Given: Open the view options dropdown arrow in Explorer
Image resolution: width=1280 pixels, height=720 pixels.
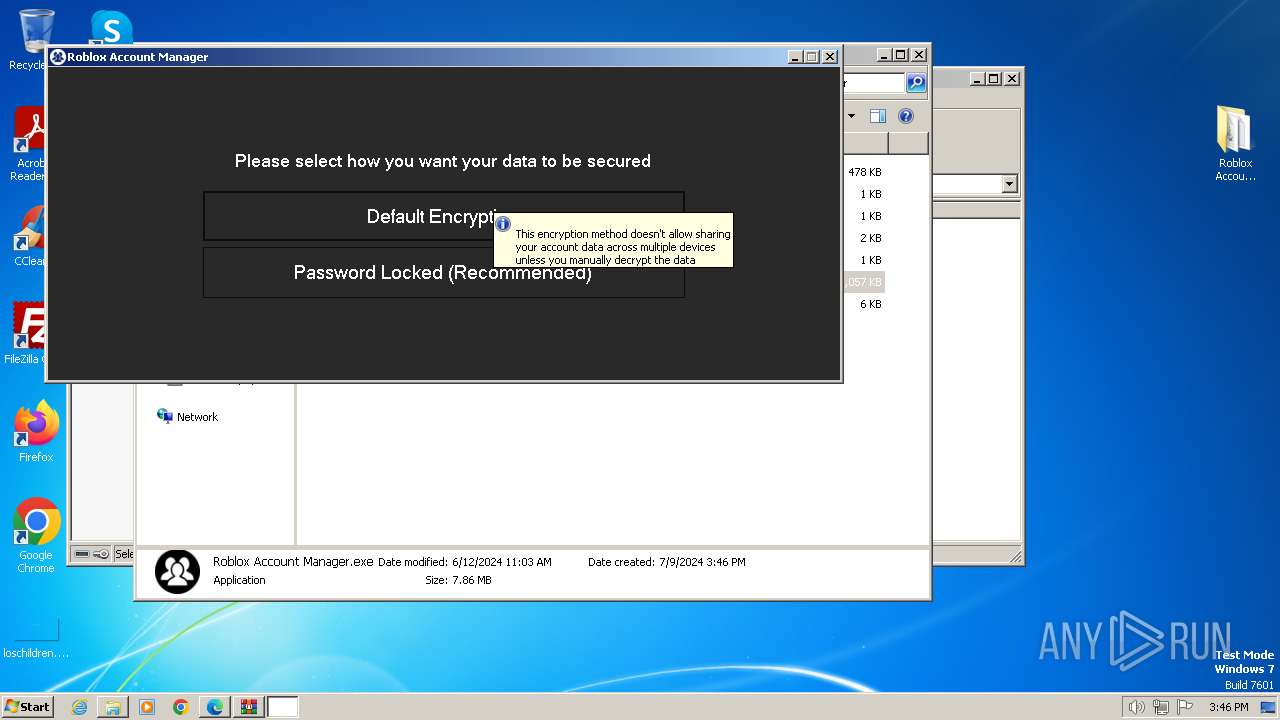Looking at the screenshot, I should (851, 116).
